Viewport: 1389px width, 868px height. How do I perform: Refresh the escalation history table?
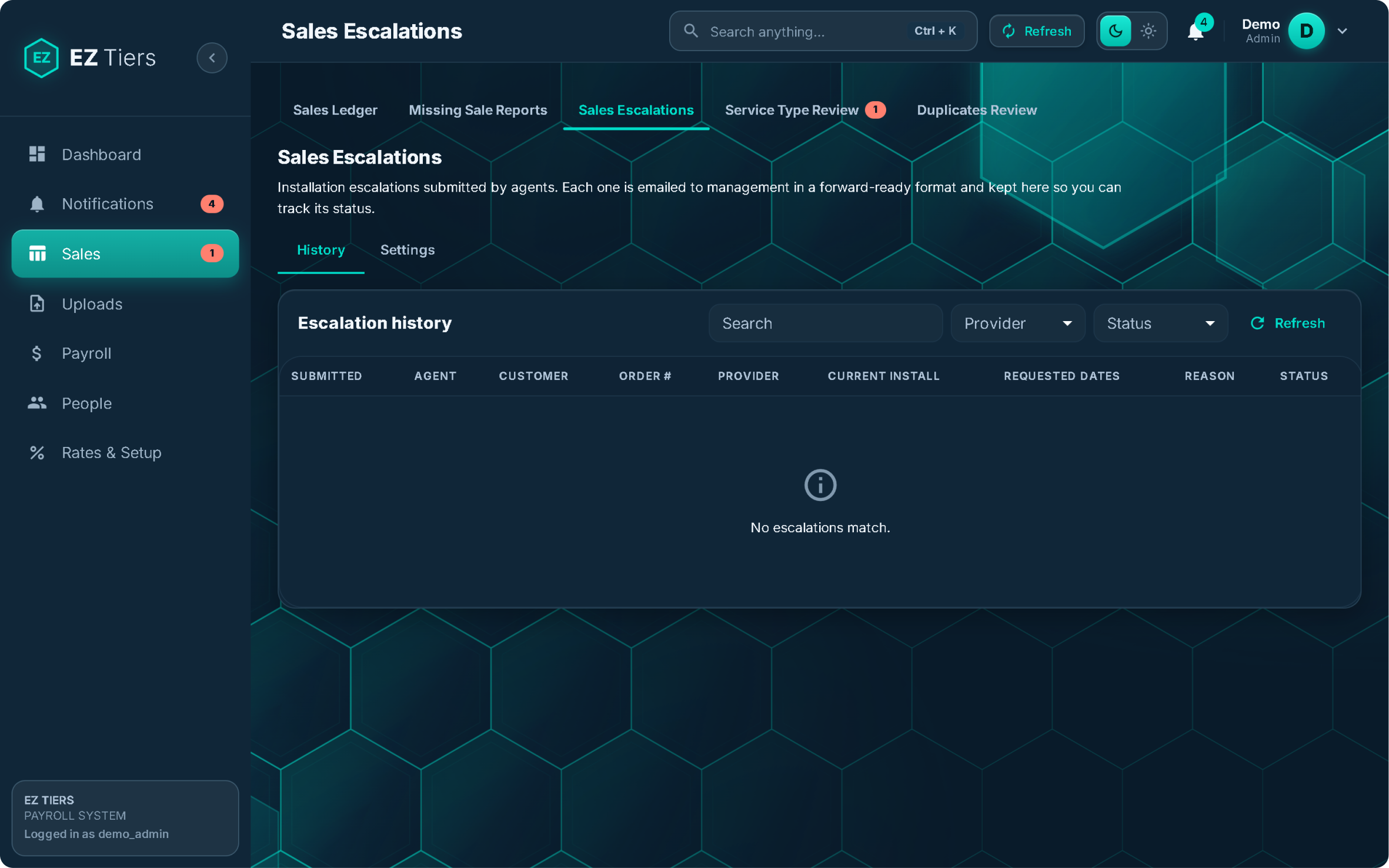1287,323
